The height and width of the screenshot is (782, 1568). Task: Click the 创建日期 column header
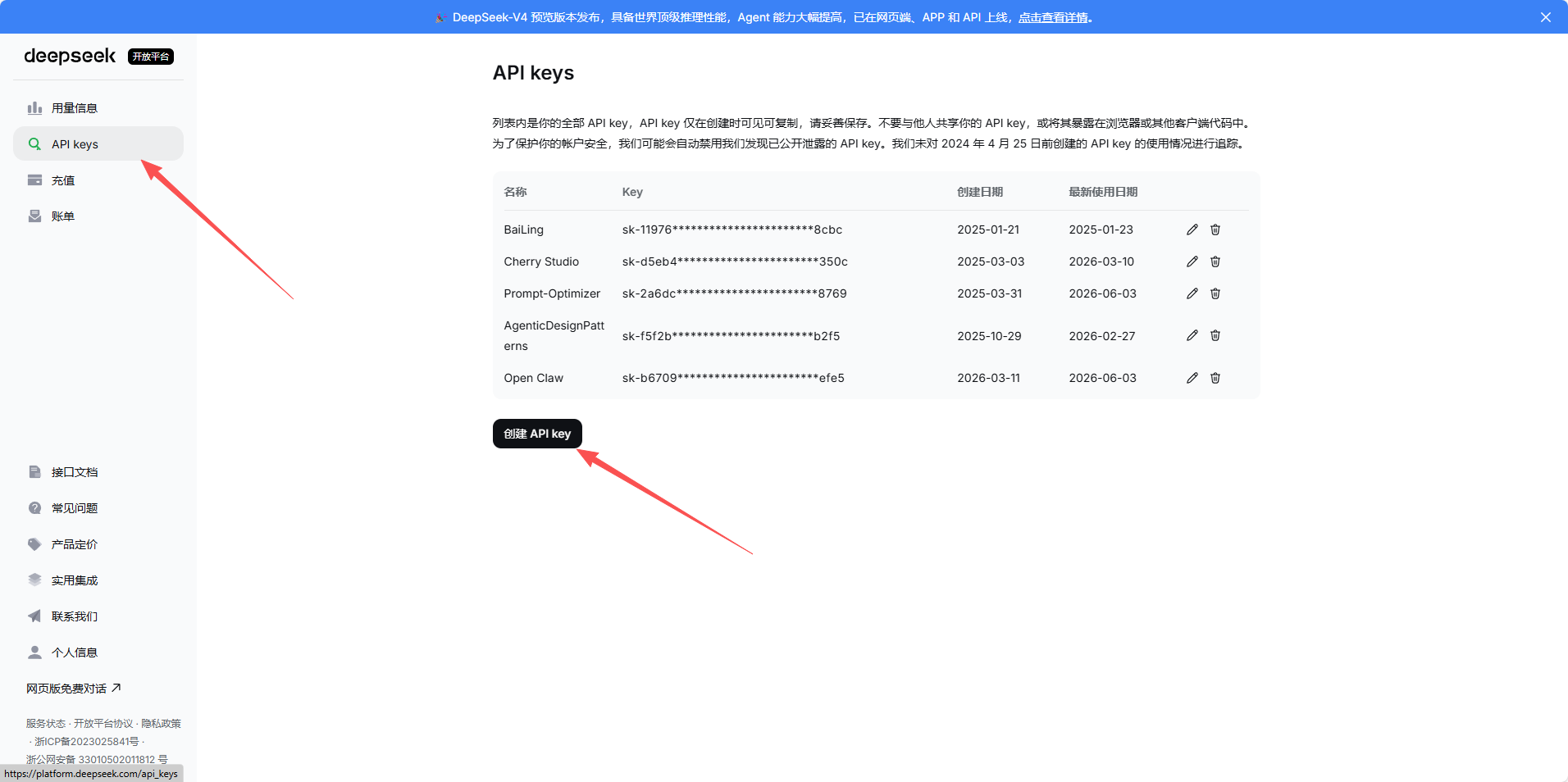click(980, 192)
